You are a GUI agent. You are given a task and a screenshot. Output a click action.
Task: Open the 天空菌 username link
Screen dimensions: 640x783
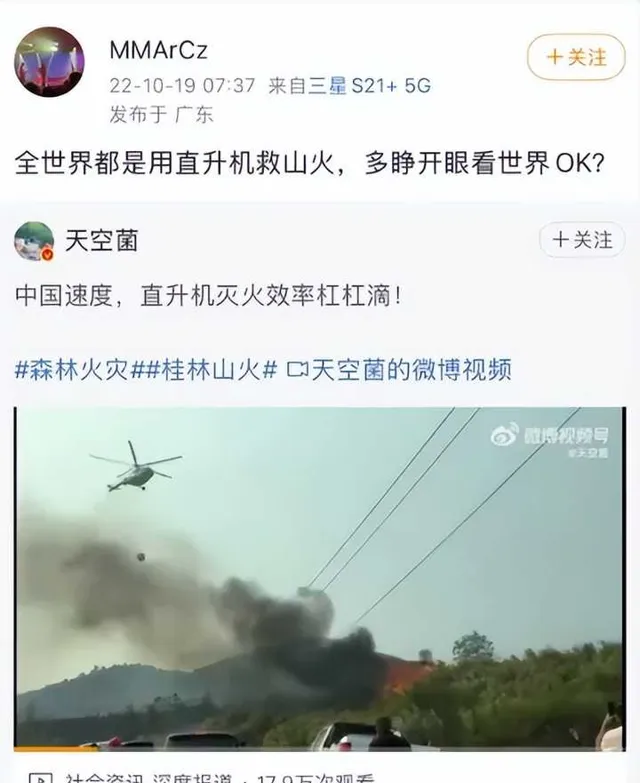[x=101, y=241]
